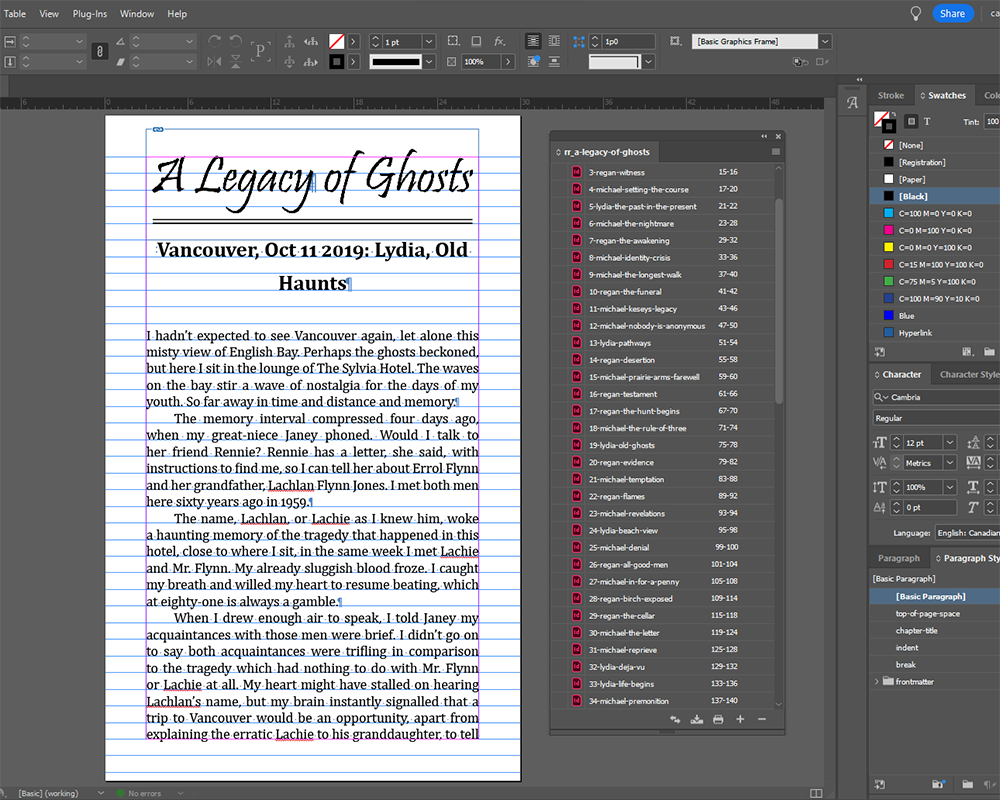
Task: Click the 100% opacity field
Action: coord(481,62)
